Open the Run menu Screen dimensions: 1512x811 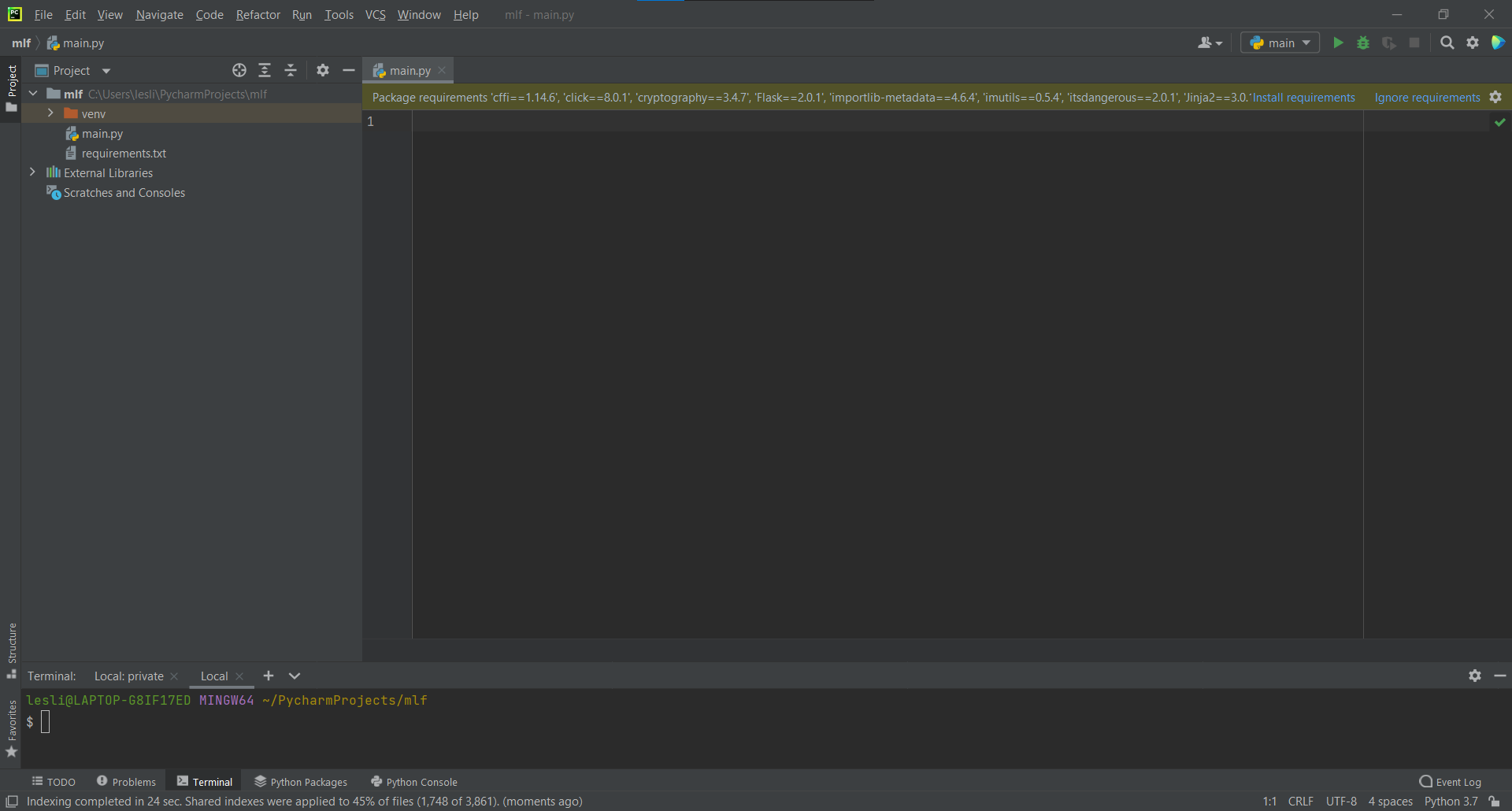pyautogui.click(x=302, y=15)
